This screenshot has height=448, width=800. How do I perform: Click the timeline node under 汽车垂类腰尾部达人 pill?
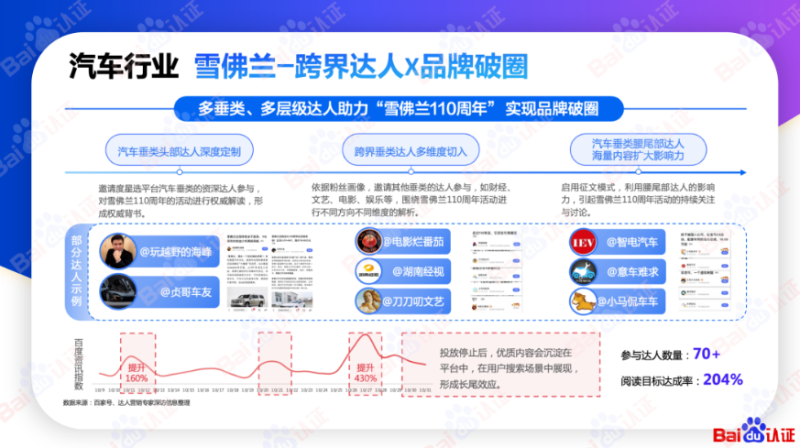[638, 172]
